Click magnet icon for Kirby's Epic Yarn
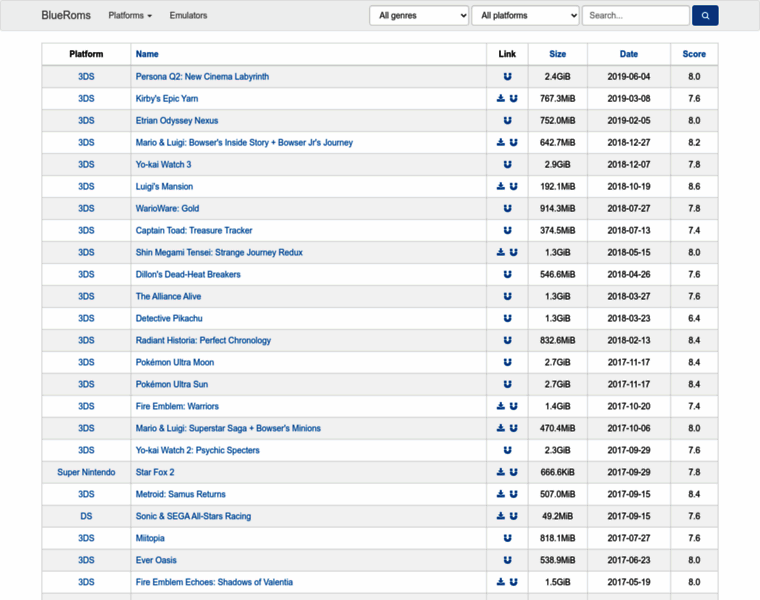 coord(514,98)
